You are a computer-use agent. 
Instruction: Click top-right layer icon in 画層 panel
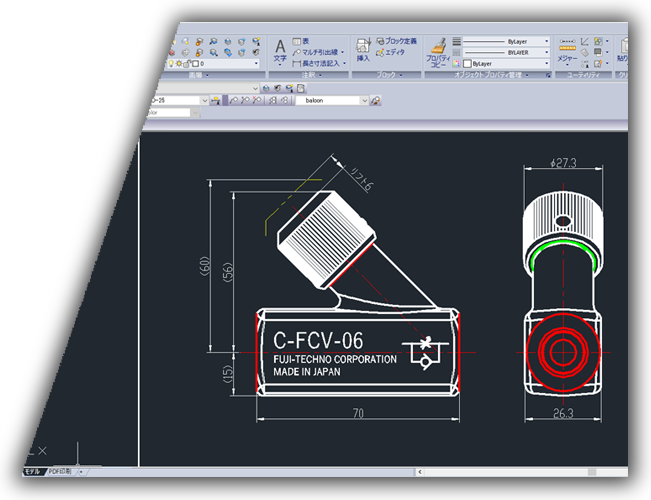click(x=256, y=42)
